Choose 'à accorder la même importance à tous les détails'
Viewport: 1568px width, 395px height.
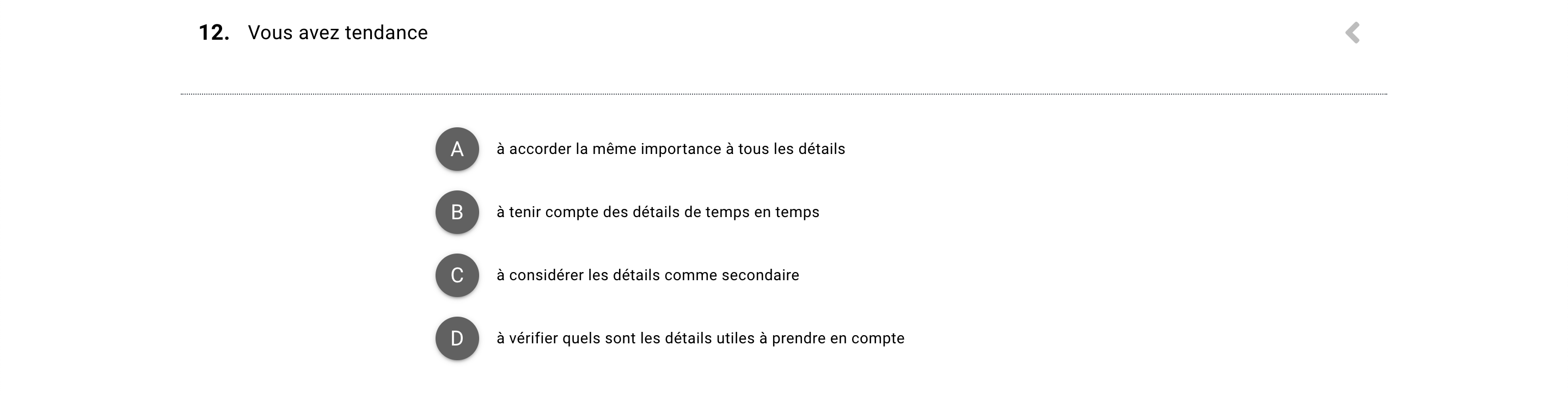pos(670,149)
